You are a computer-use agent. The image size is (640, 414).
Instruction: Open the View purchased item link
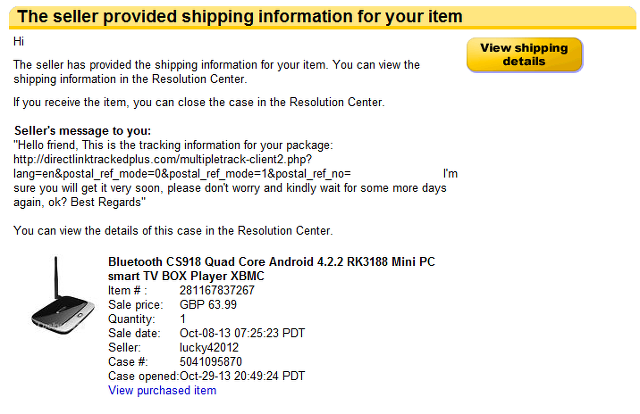point(162,390)
